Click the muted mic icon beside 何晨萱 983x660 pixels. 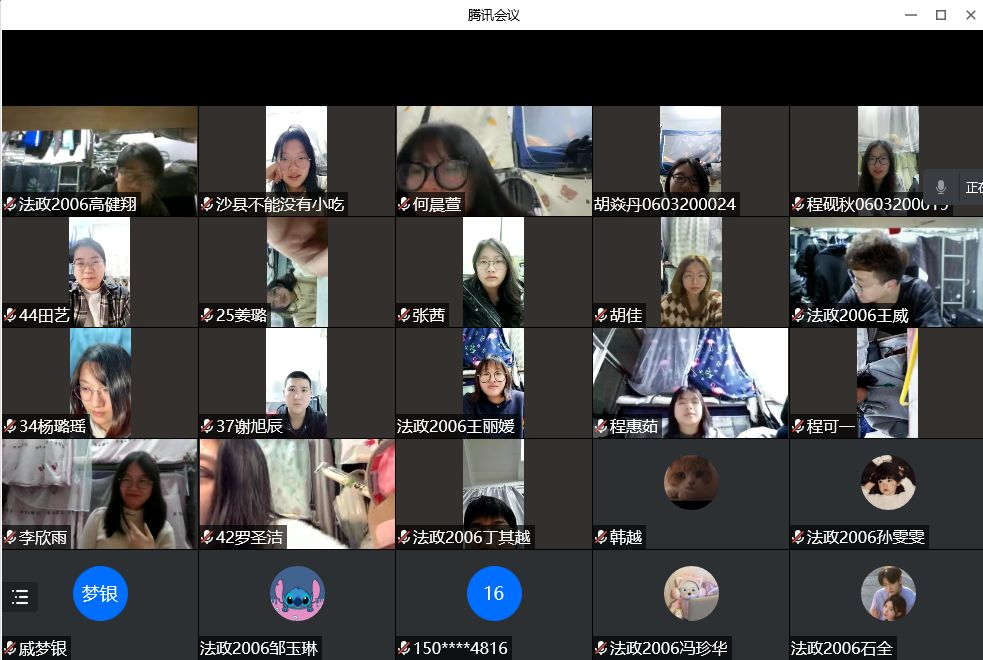(404, 204)
